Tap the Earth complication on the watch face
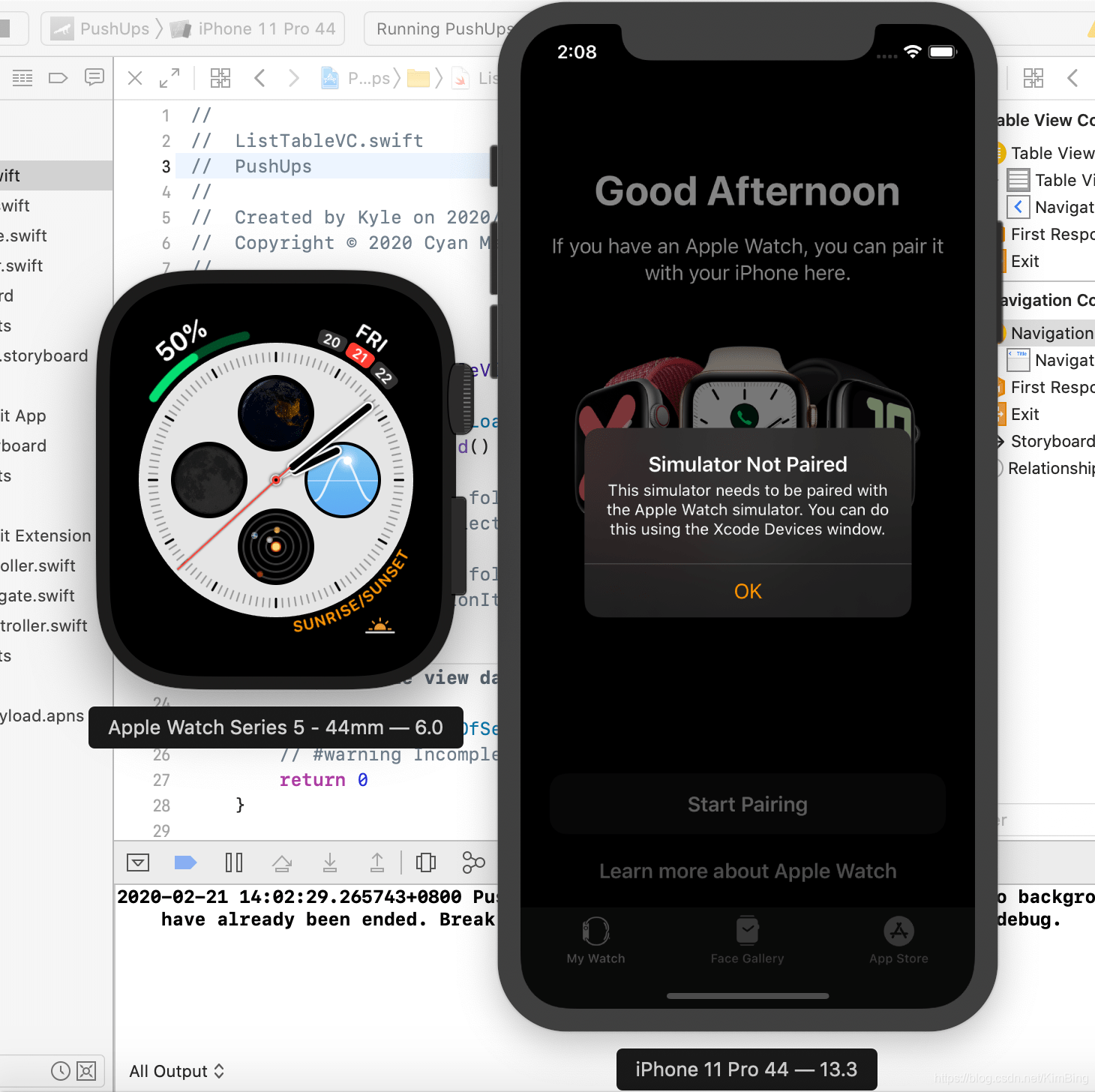Viewport: 1095px width, 1092px height. (276, 412)
